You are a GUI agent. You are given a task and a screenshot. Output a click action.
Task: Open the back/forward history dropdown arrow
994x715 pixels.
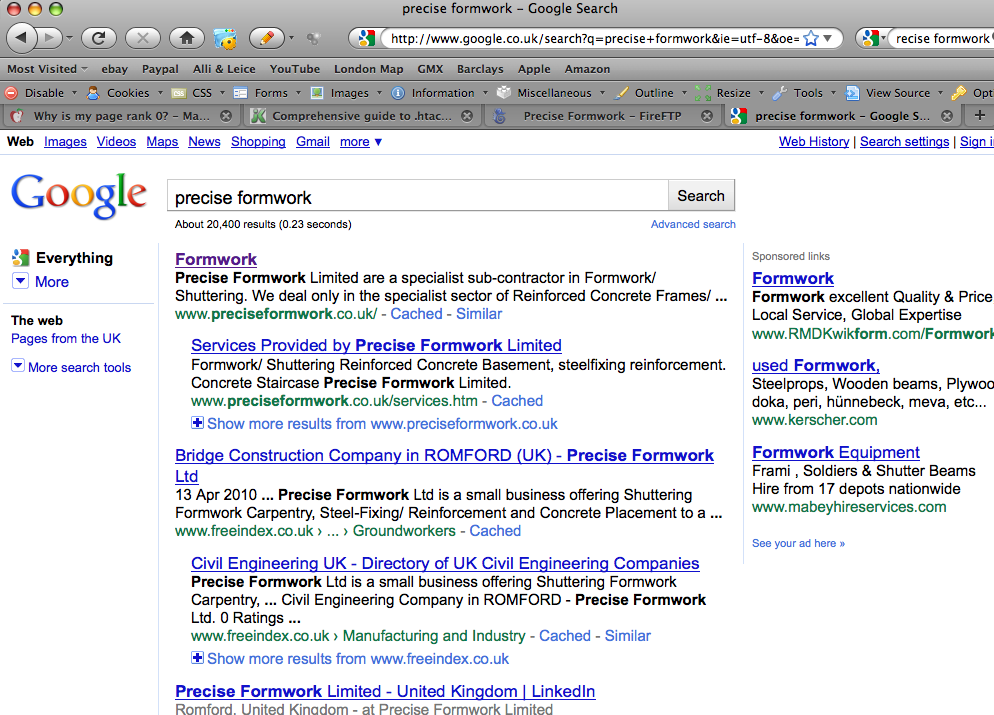pos(70,39)
